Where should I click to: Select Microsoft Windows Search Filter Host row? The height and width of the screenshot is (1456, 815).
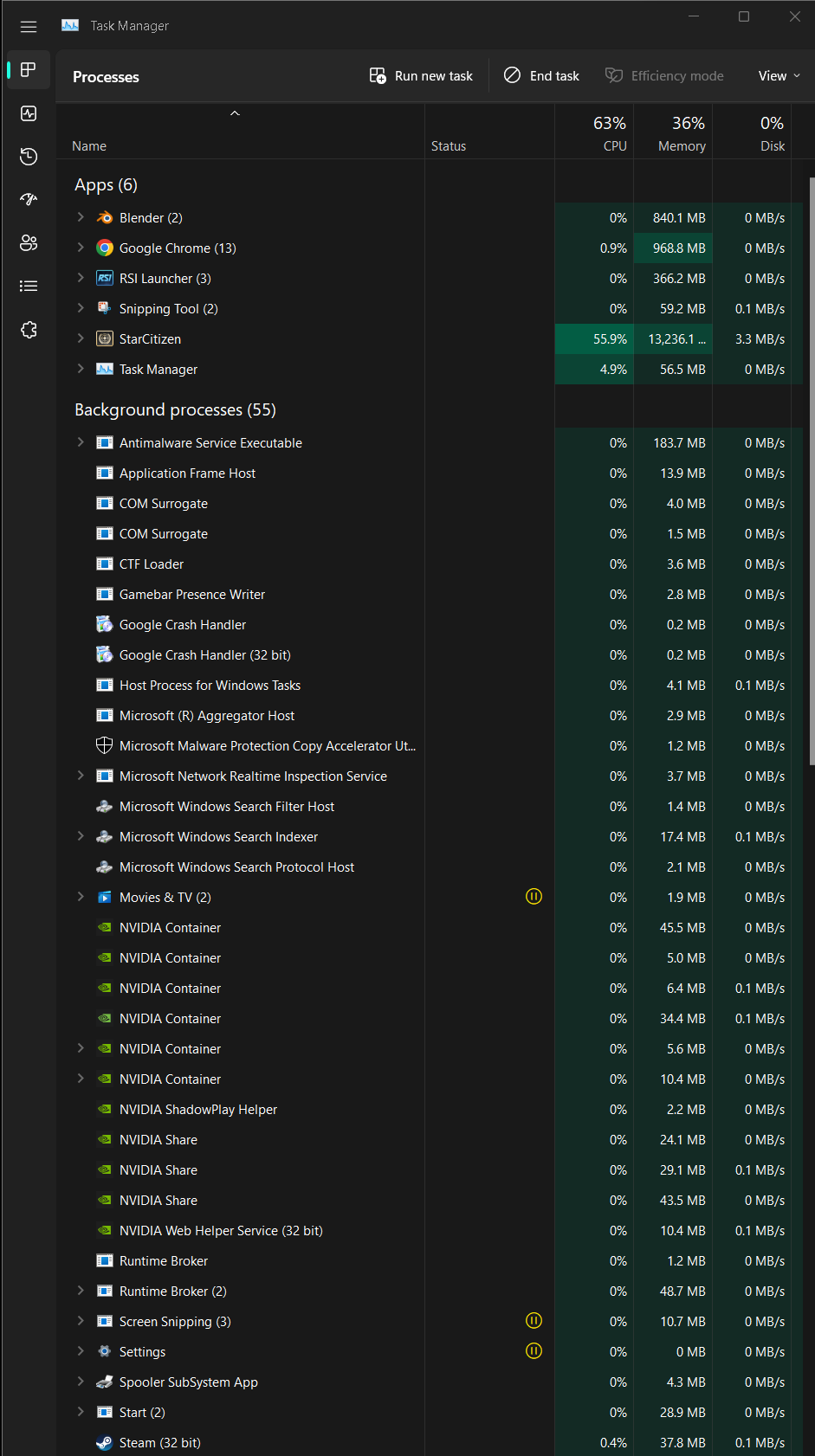click(x=430, y=806)
